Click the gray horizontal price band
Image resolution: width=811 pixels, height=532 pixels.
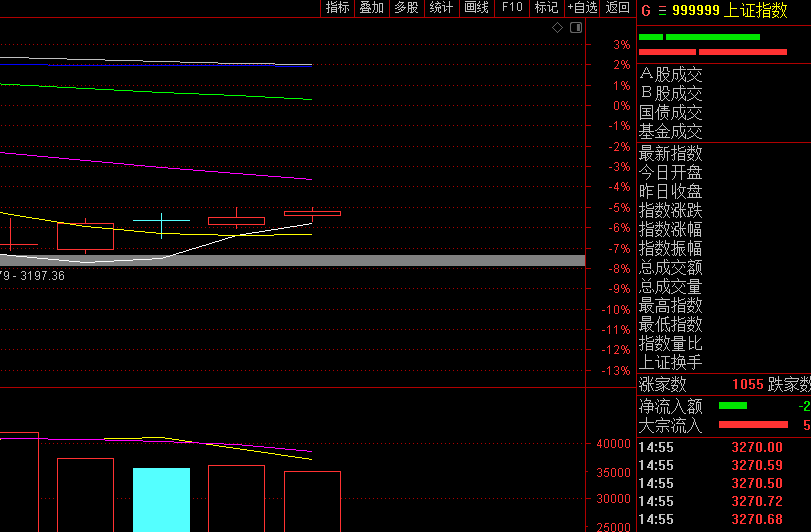(292, 261)
